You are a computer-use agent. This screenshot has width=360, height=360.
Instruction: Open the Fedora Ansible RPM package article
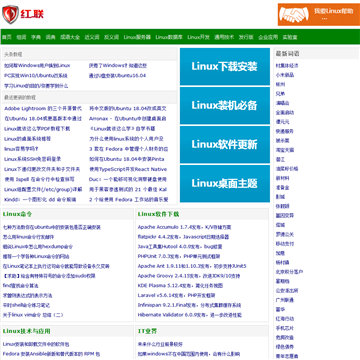click(51, 354)
